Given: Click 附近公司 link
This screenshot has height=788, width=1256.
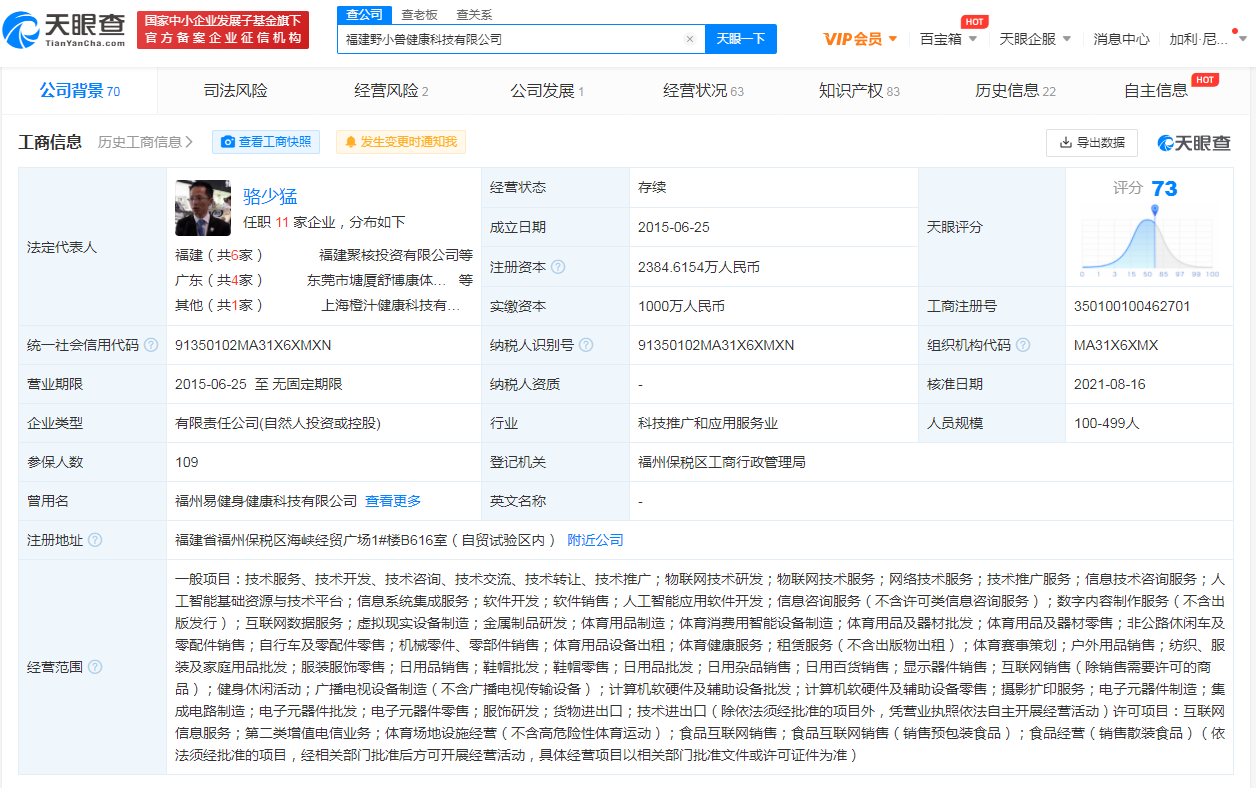Looking at the screenshot, I should [x=595, y=540].
